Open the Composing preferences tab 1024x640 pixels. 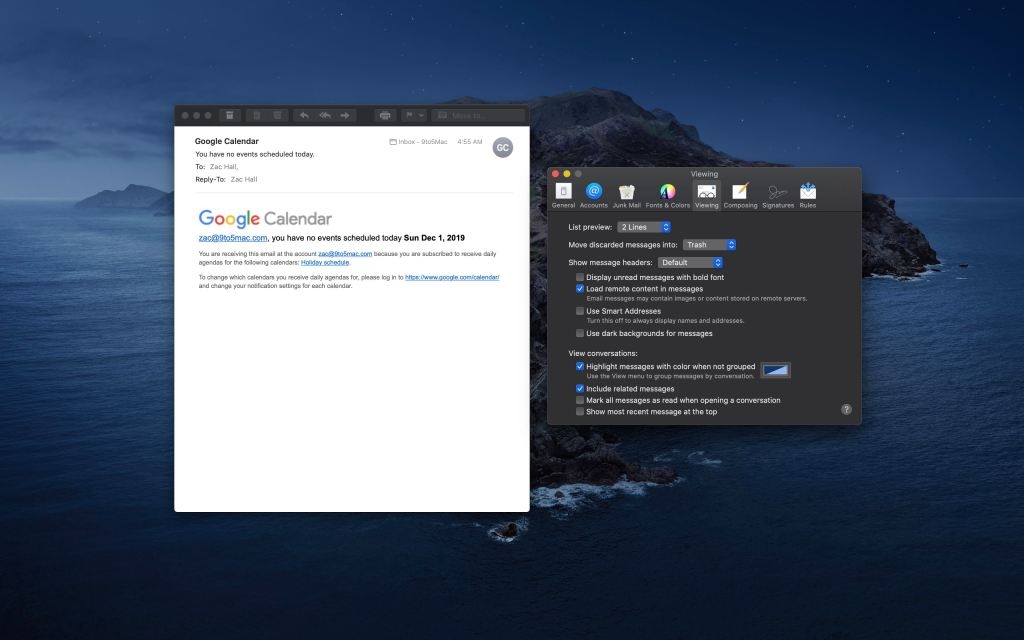point(740,195)
